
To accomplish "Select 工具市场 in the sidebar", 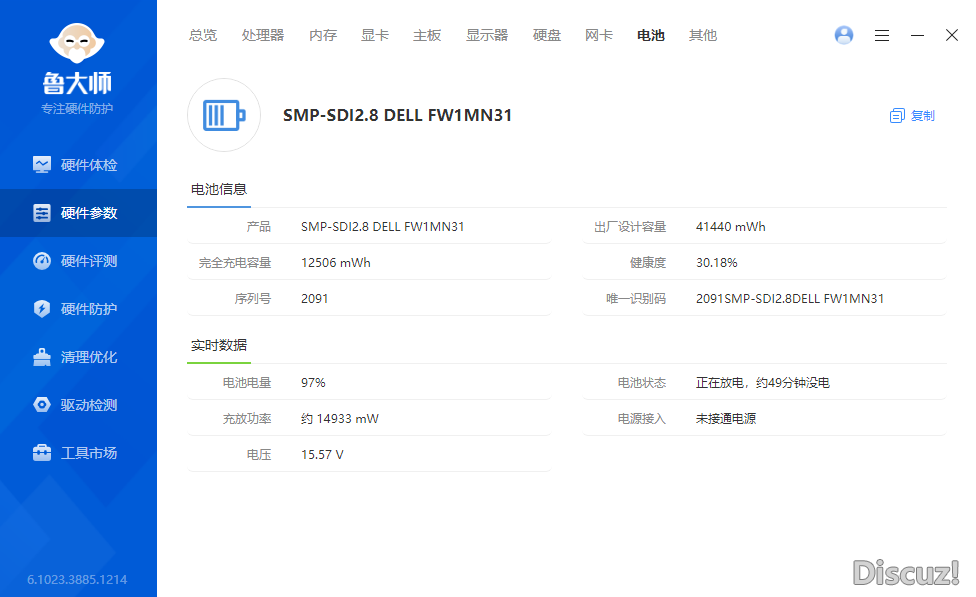I will click(89, 453).
